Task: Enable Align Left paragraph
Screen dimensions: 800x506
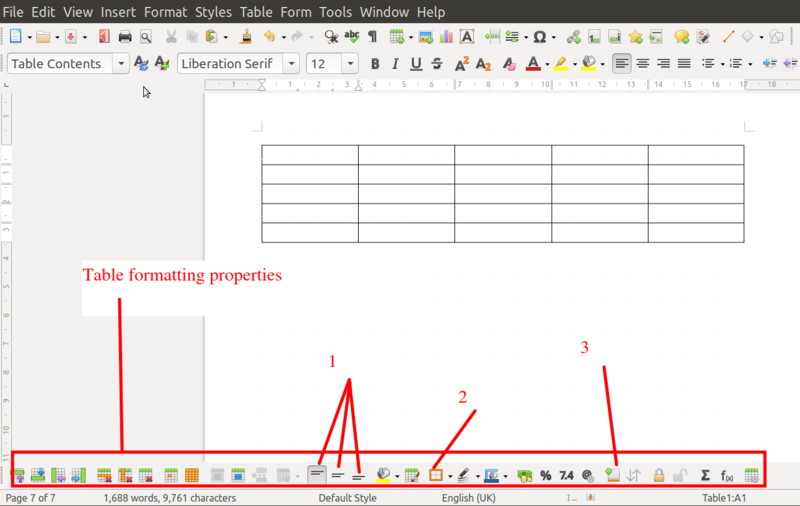Action: tap(621, 64)
